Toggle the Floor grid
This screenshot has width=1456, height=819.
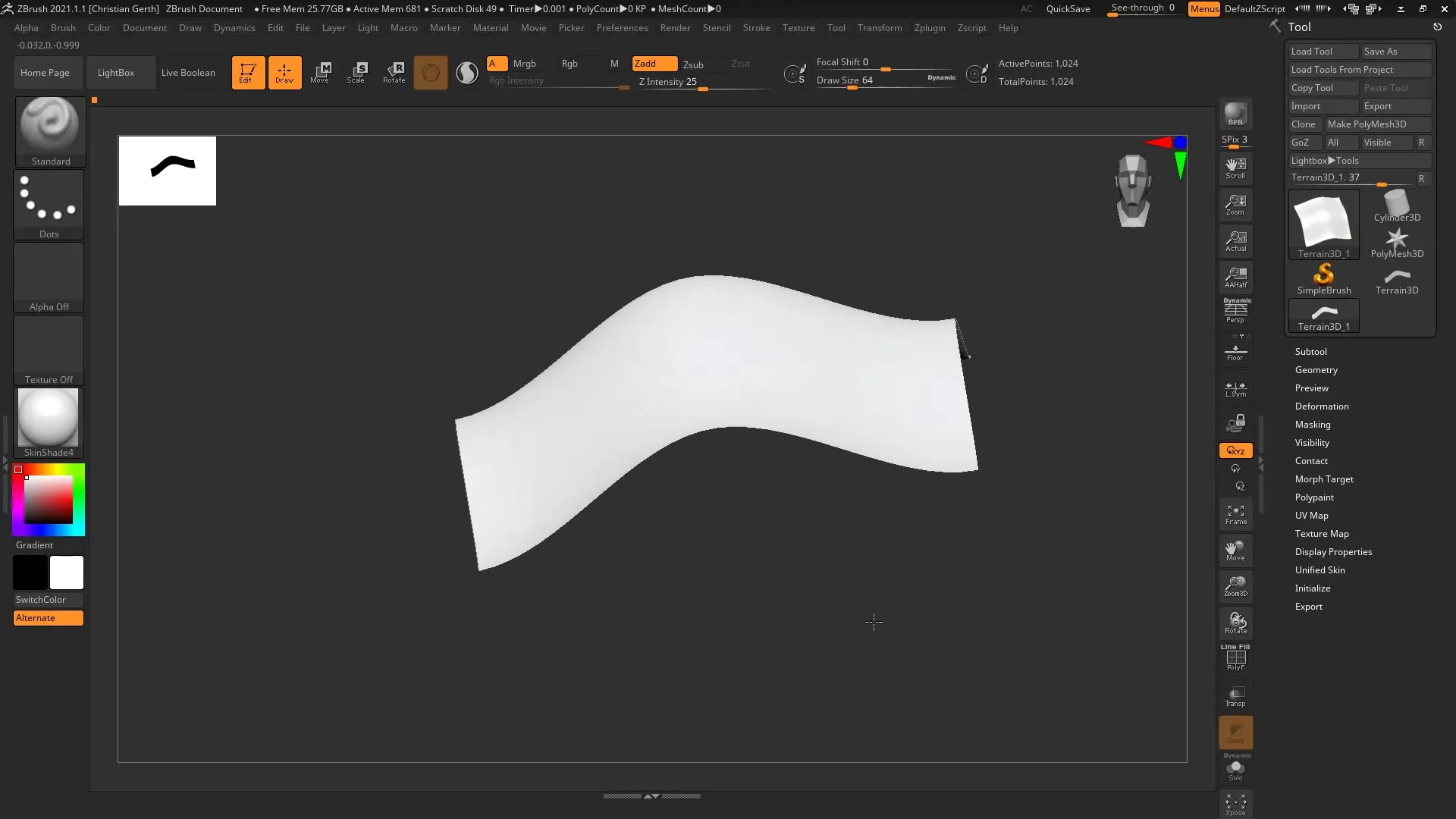[1235, 352]
